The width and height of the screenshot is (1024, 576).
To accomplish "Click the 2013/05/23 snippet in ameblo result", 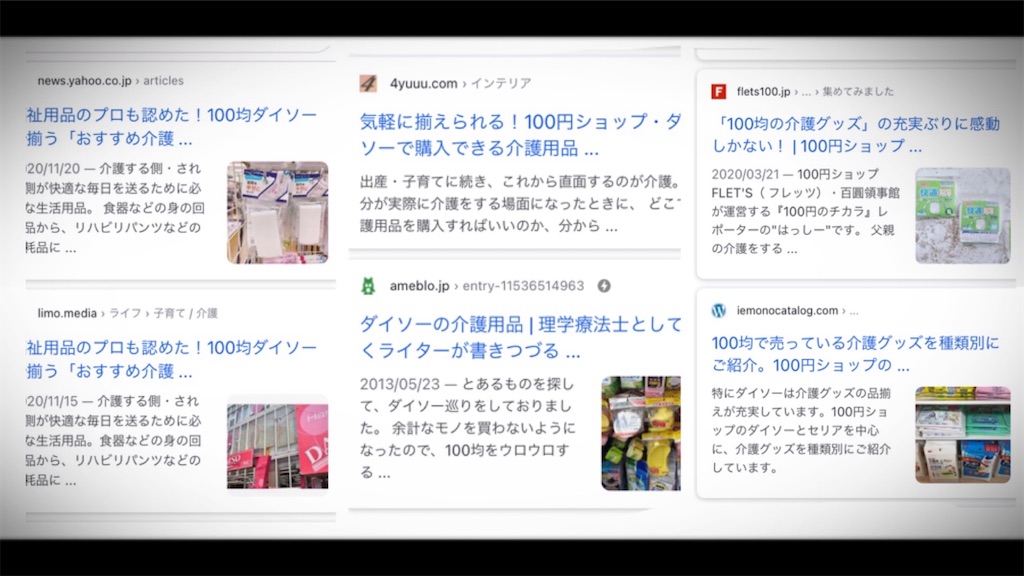I will 468,428.
